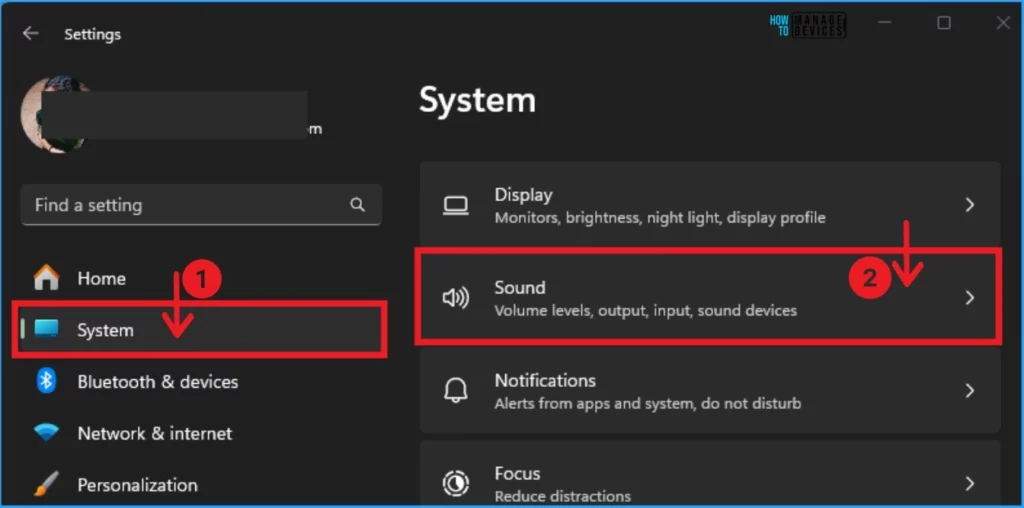Click the bell icon in Notifications row
The width and height of the screenshot is (1024, 508).
pyautogui.click(x=456, y=391)
